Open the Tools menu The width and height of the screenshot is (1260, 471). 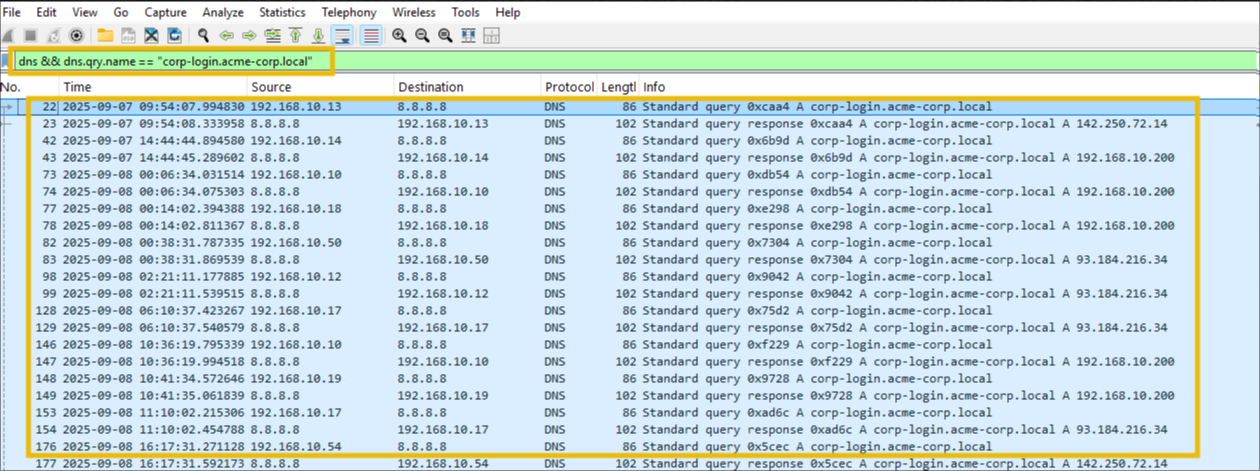[465, 12]
